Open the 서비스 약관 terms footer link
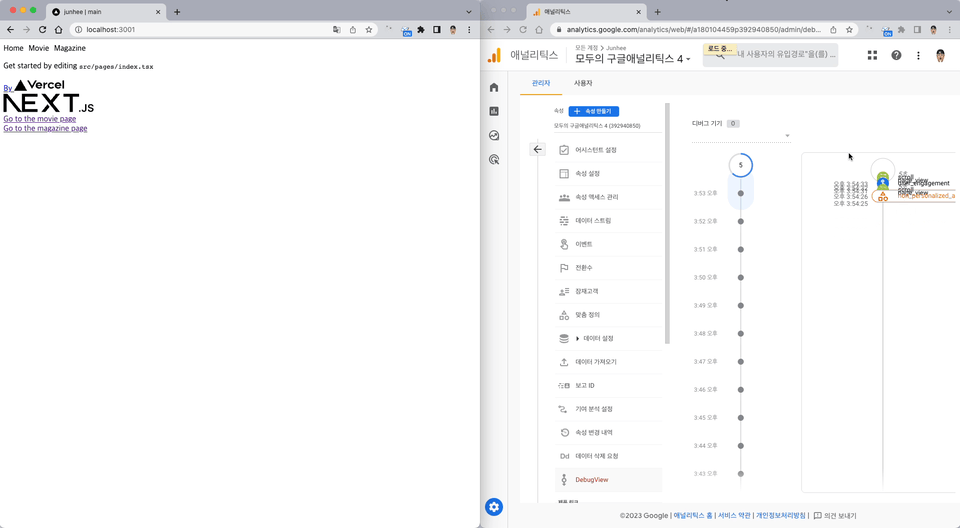The height and width of the screenshot is (528, 960). [x=734, y=516]
